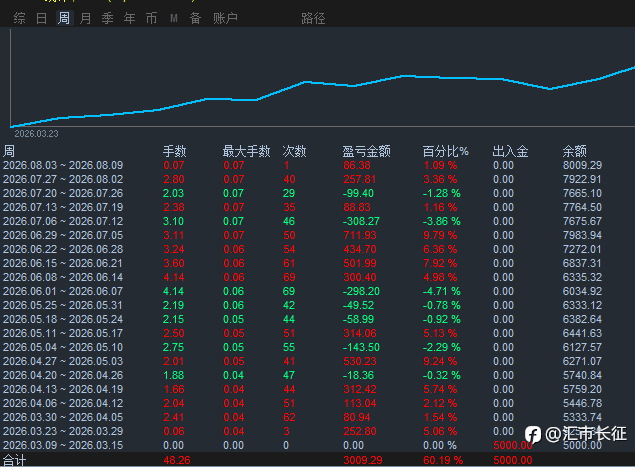Viewport: 635px width, 467px height.
Task: Click the 最大手数 column header
Action: pyautogui.click(x=246, y=151)
